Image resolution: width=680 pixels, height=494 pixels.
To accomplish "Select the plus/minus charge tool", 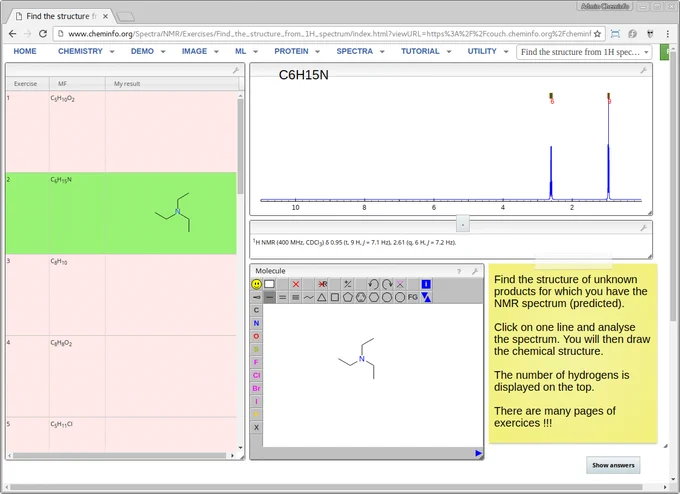I will [x=347, y=284].
